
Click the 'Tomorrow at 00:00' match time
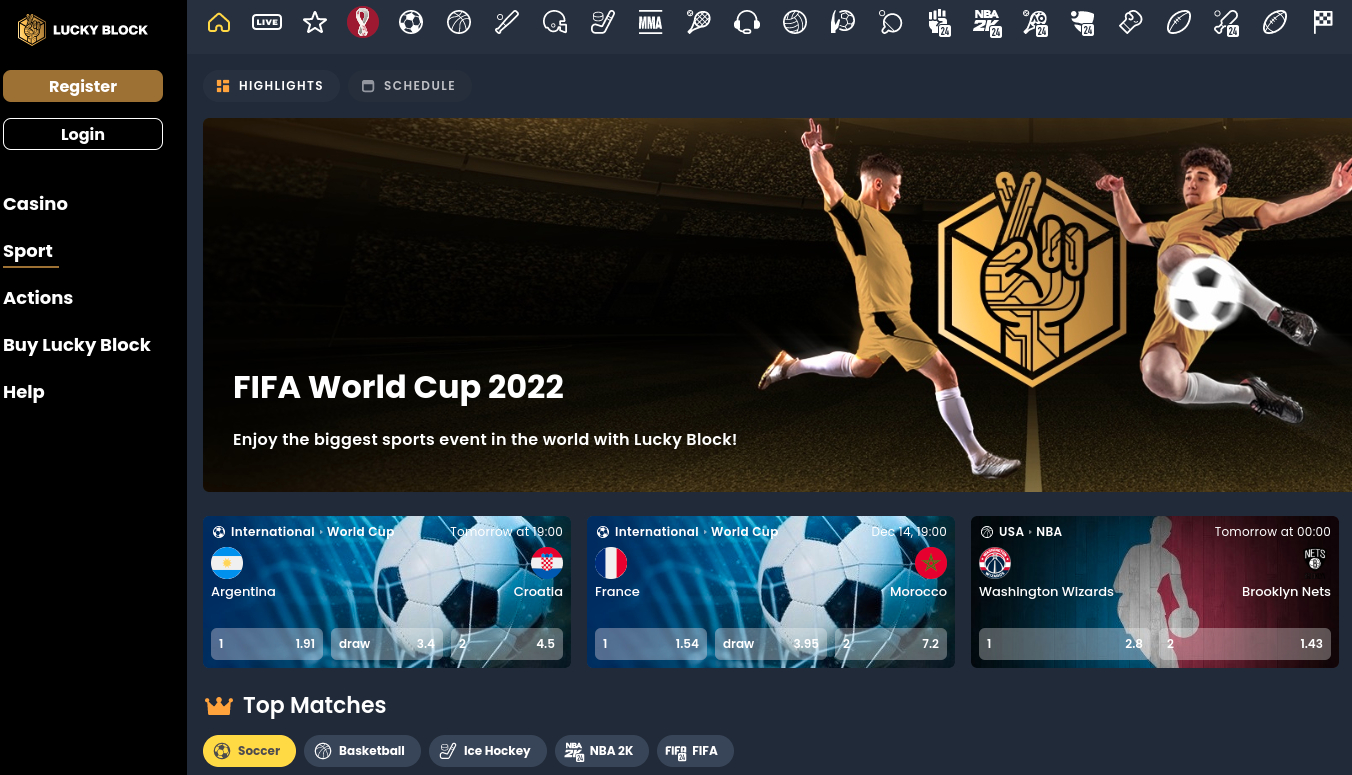point(1273,532)
